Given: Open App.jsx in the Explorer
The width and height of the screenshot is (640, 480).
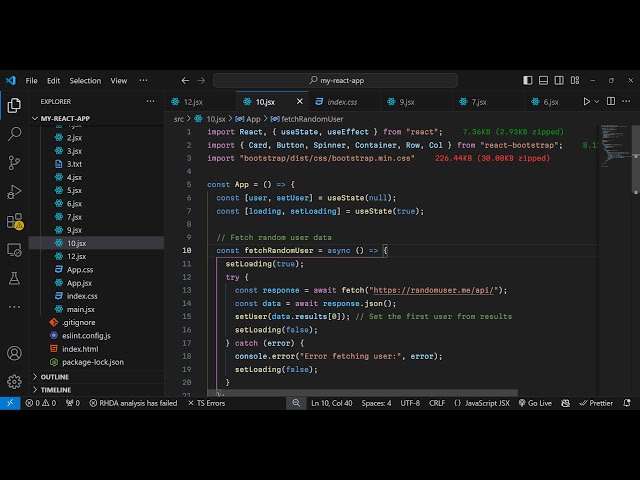Looking at the screenshot, I should click(x=80, y=283).
